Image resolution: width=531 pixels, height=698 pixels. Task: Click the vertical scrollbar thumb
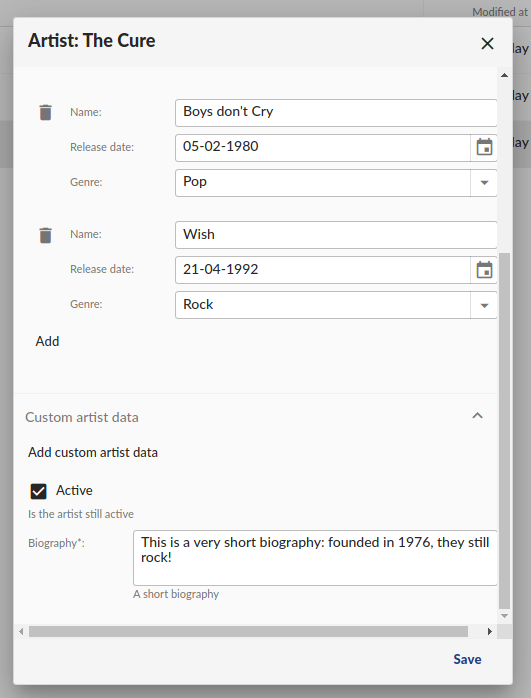point(504,430)
